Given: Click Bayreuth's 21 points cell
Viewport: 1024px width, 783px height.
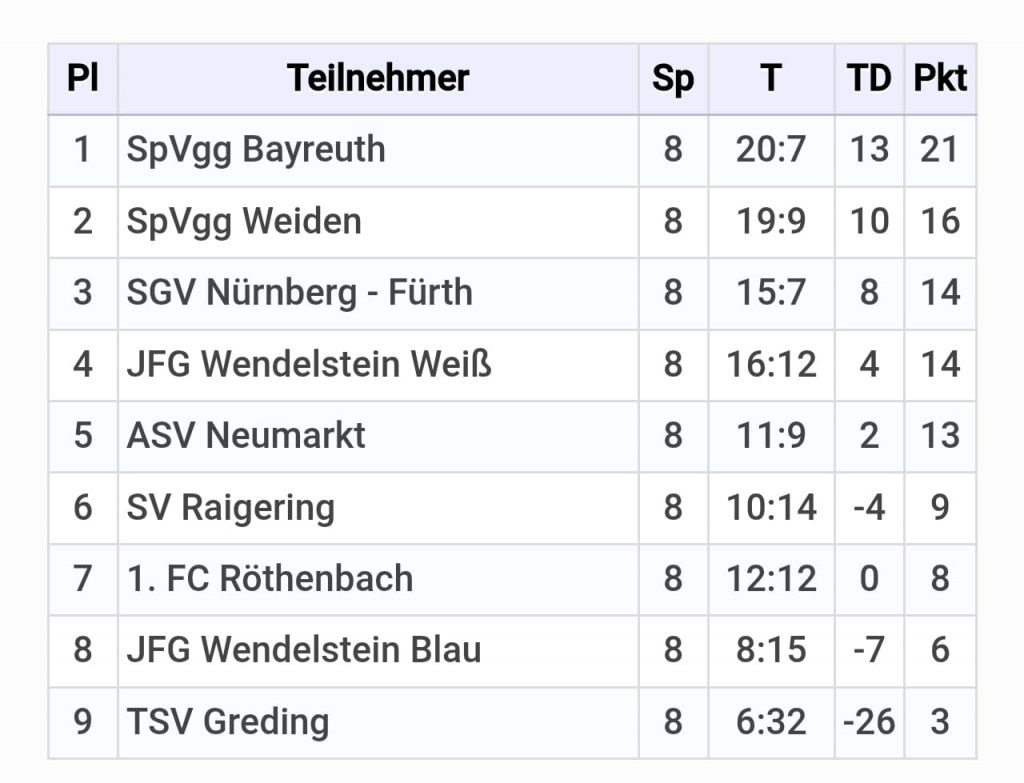Looking at the screenshot, I should [x=940, y=150].
